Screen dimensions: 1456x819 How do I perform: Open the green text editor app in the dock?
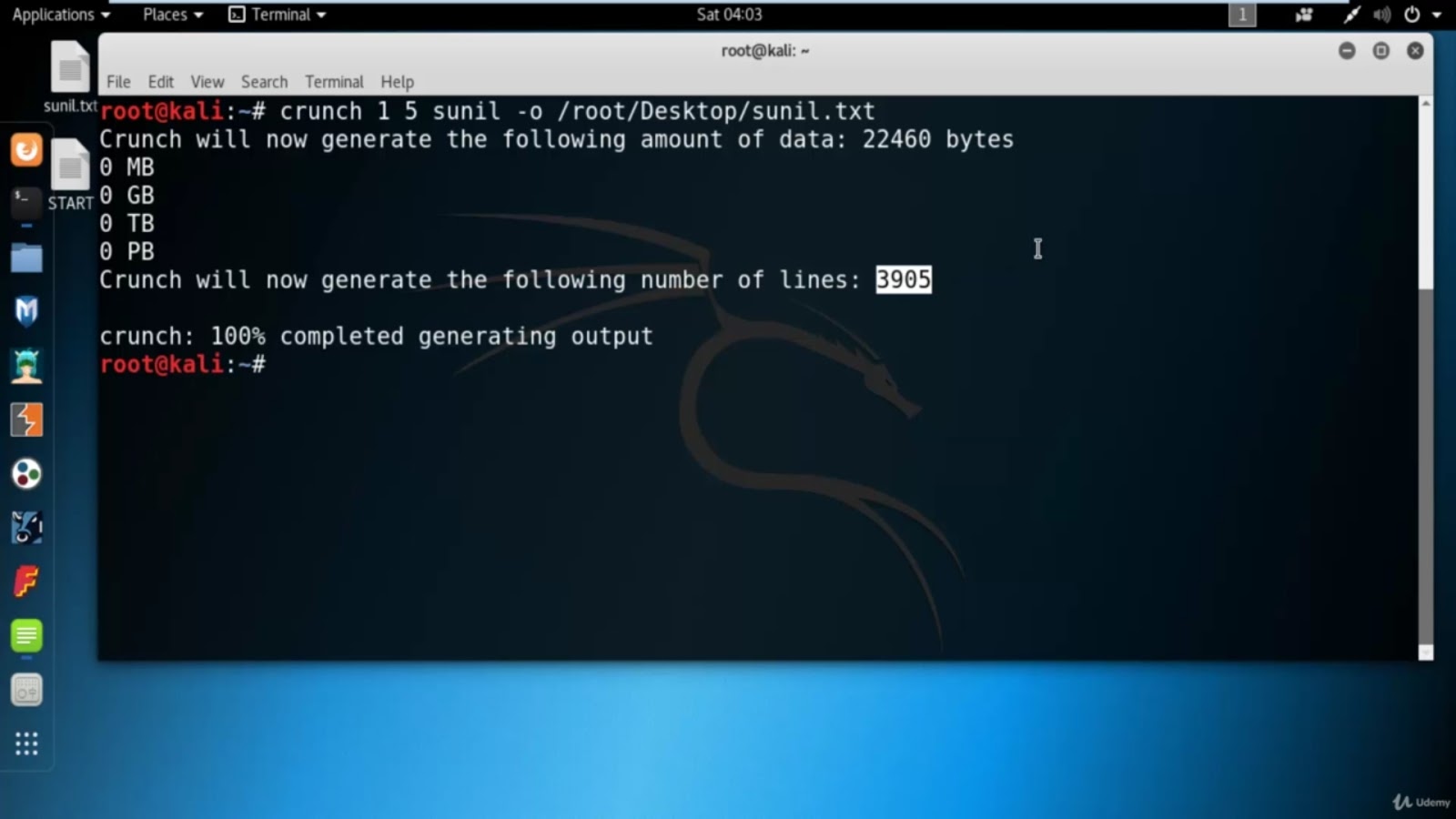pyautogui.click(x=26, y=637)
